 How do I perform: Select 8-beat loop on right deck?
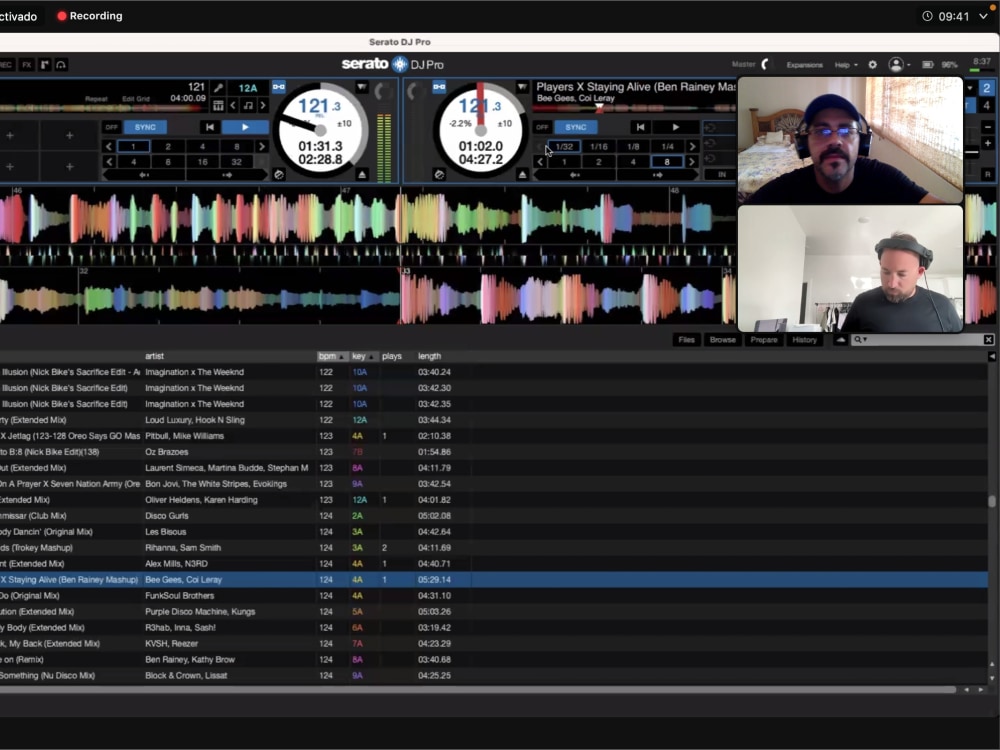point(667,162)
